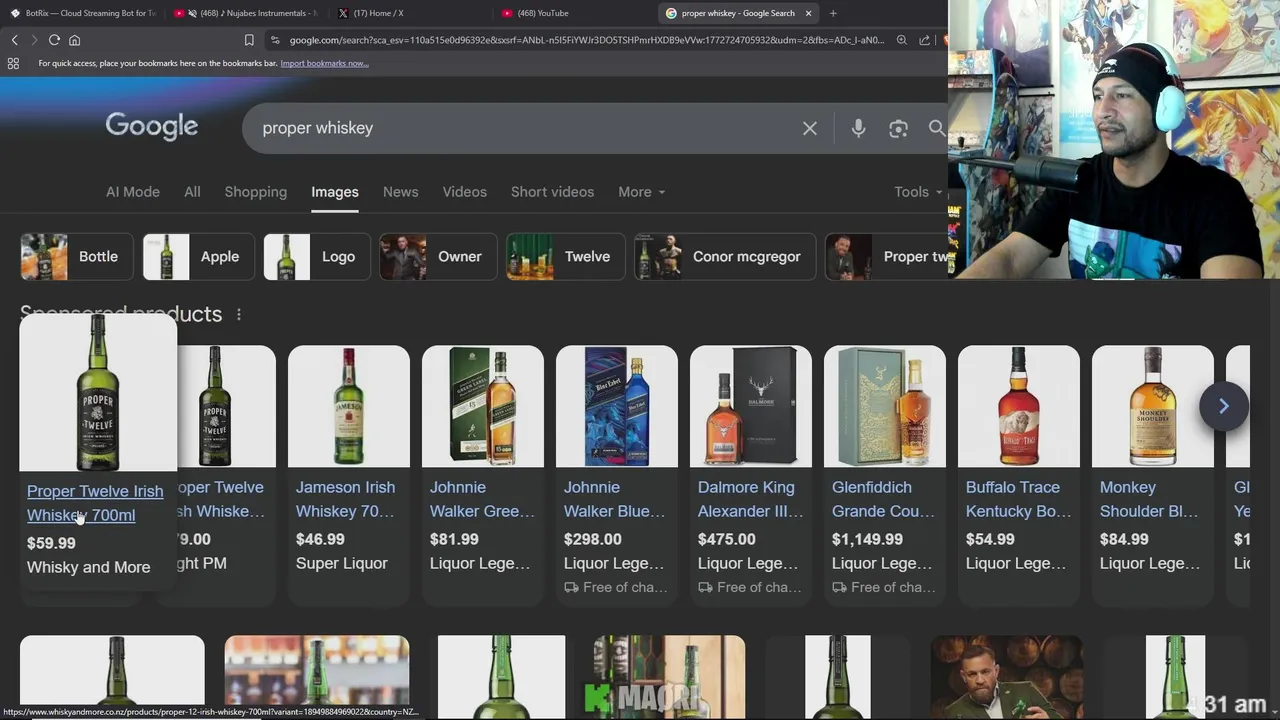Open Jameson Irish Whiskey product link
This screenshot has height=720, width=1280.
[345, 499]
